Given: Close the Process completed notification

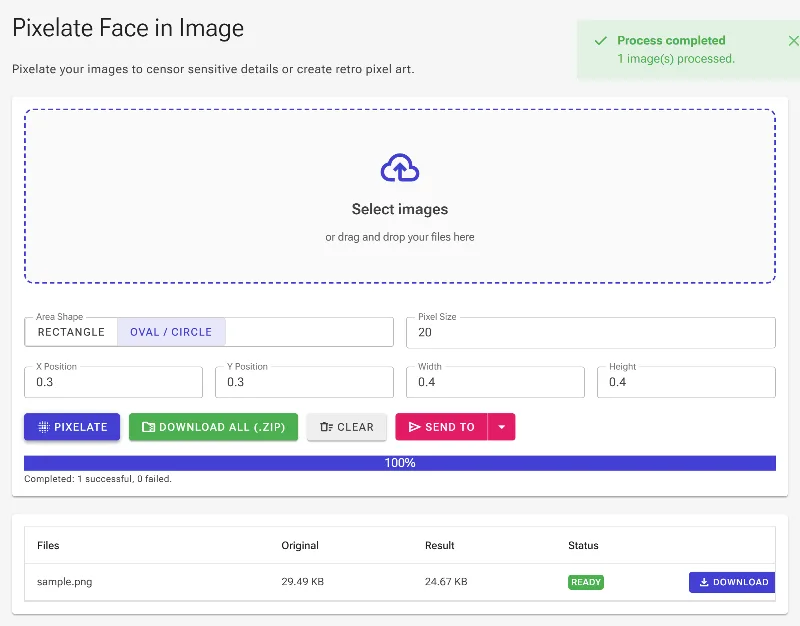Looking at the screenshot, I should pyautogui.click(x=793, y=41).
